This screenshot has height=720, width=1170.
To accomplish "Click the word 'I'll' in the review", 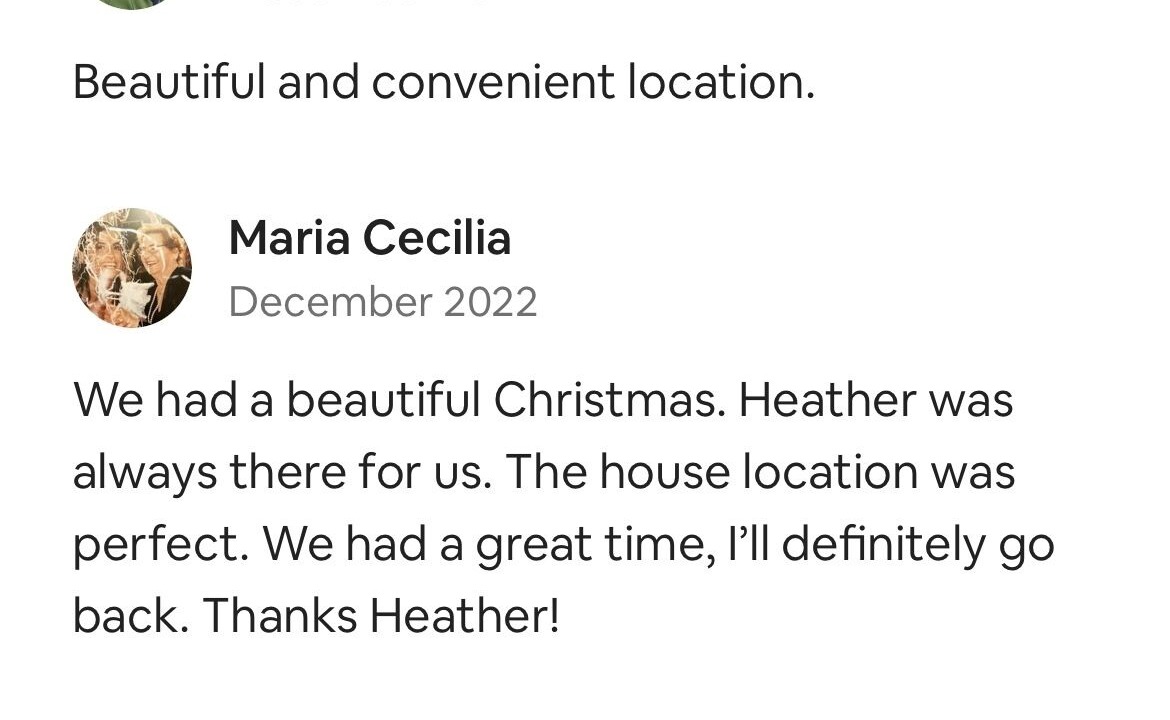I will pos(754,545).
